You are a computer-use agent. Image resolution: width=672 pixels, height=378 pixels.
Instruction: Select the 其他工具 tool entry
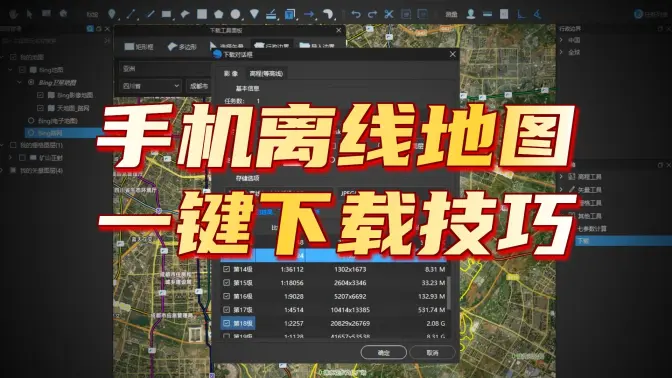point(590,216)
